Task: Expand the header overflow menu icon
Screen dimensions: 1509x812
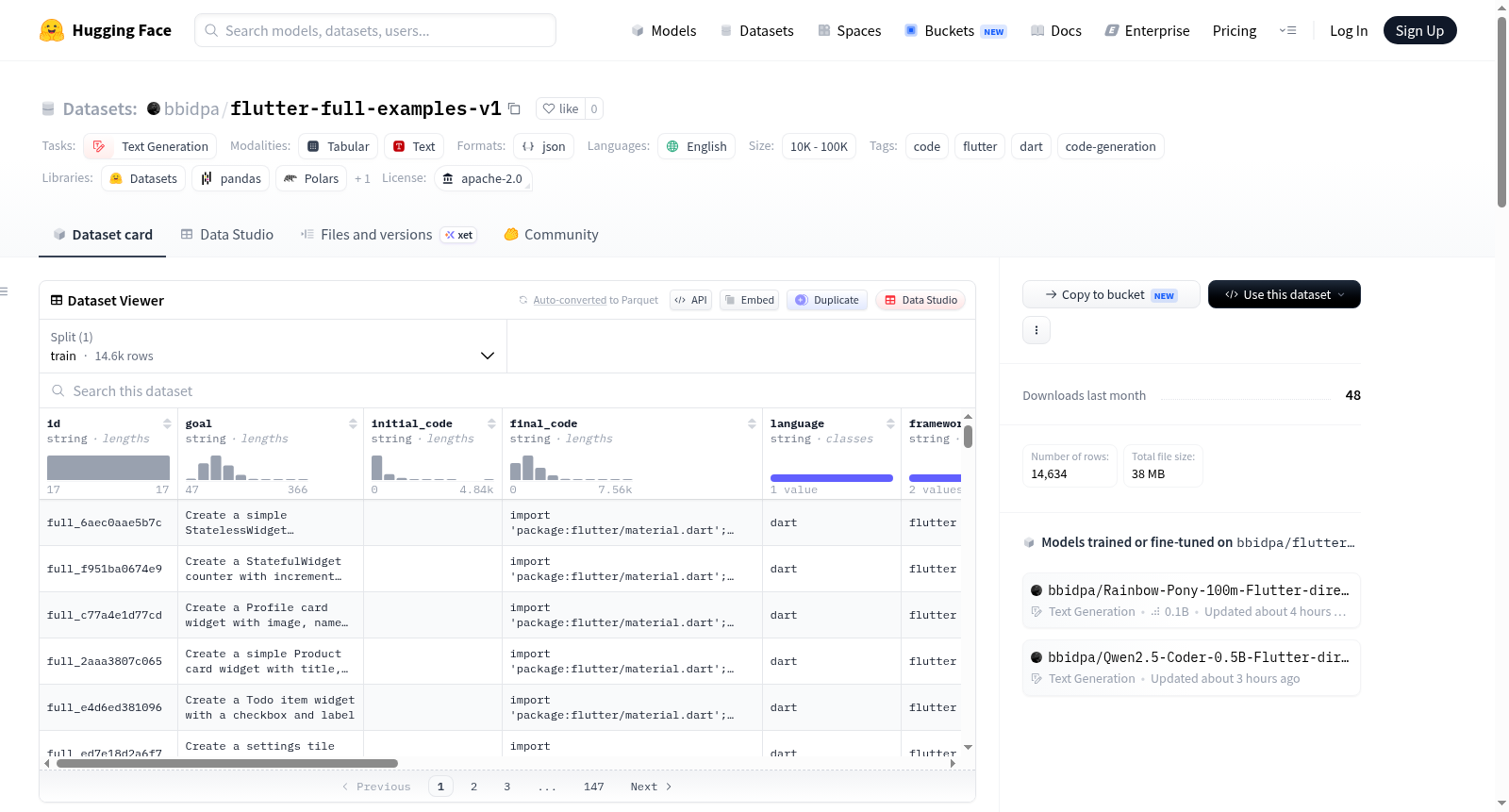Action: 1287,30
